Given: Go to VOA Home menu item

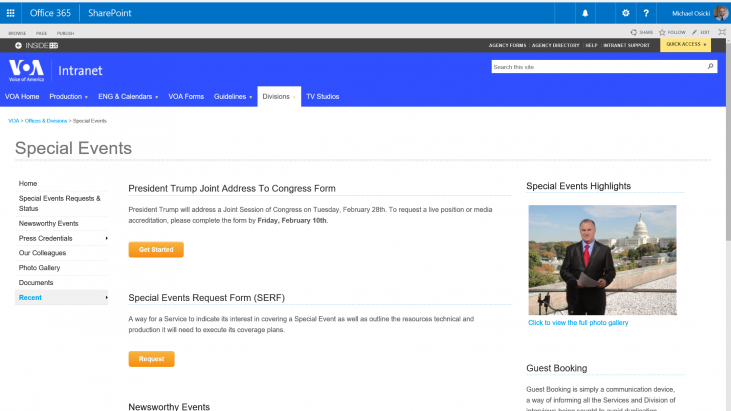Looking at the screenshot, I should point(22,96).
